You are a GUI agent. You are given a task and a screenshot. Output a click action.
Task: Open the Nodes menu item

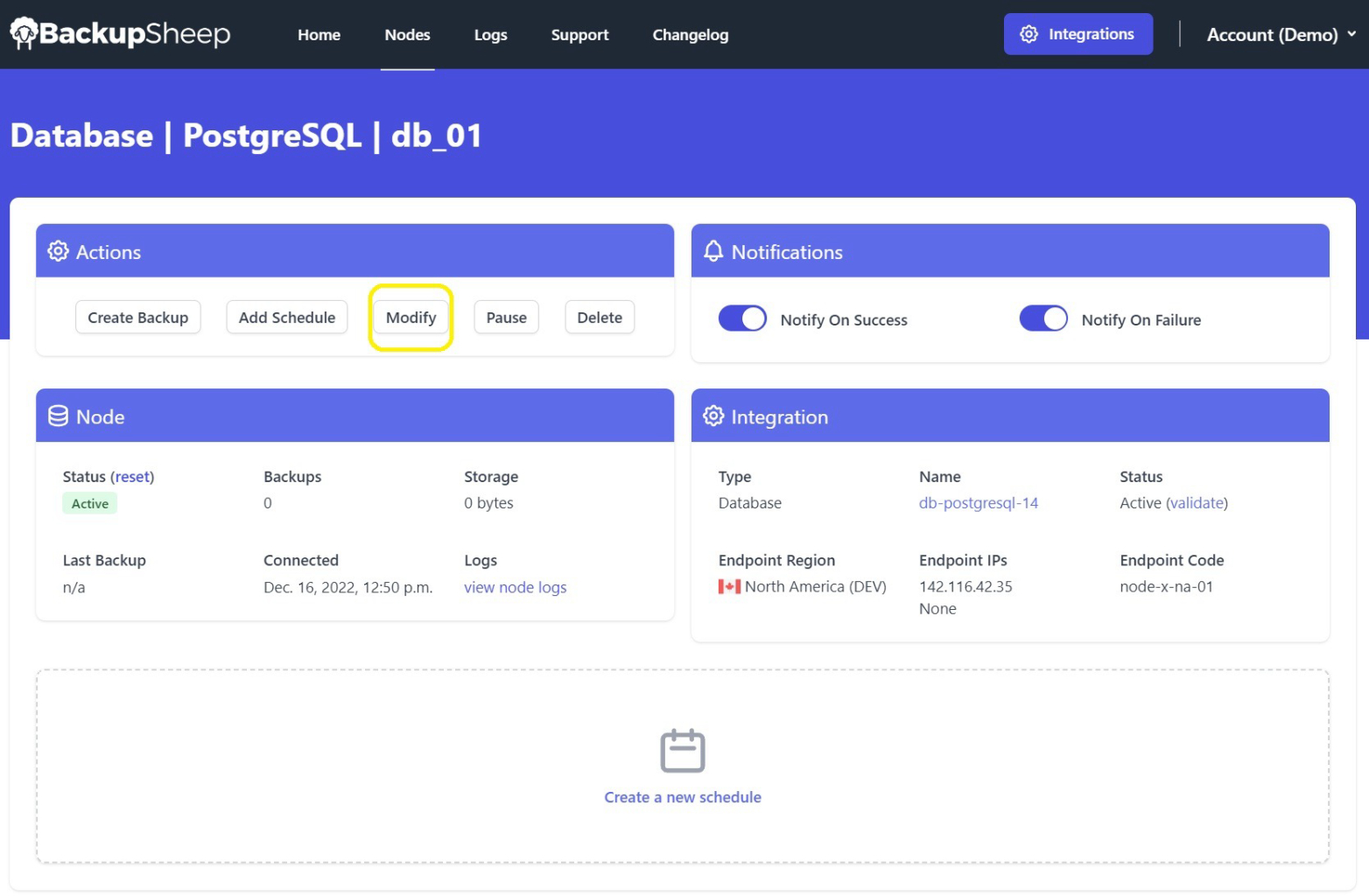(407, 35)
